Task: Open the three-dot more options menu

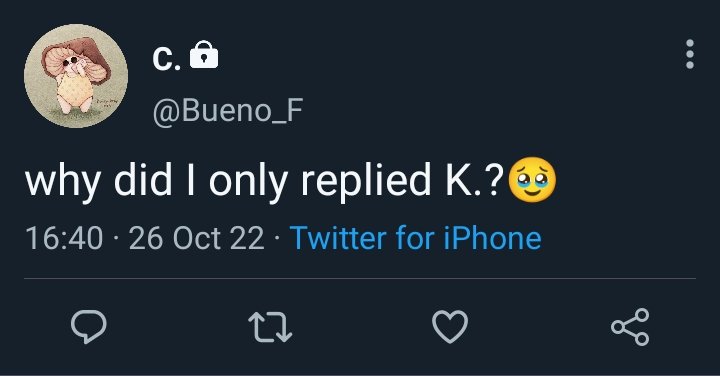Action: (x=690, y=54)
